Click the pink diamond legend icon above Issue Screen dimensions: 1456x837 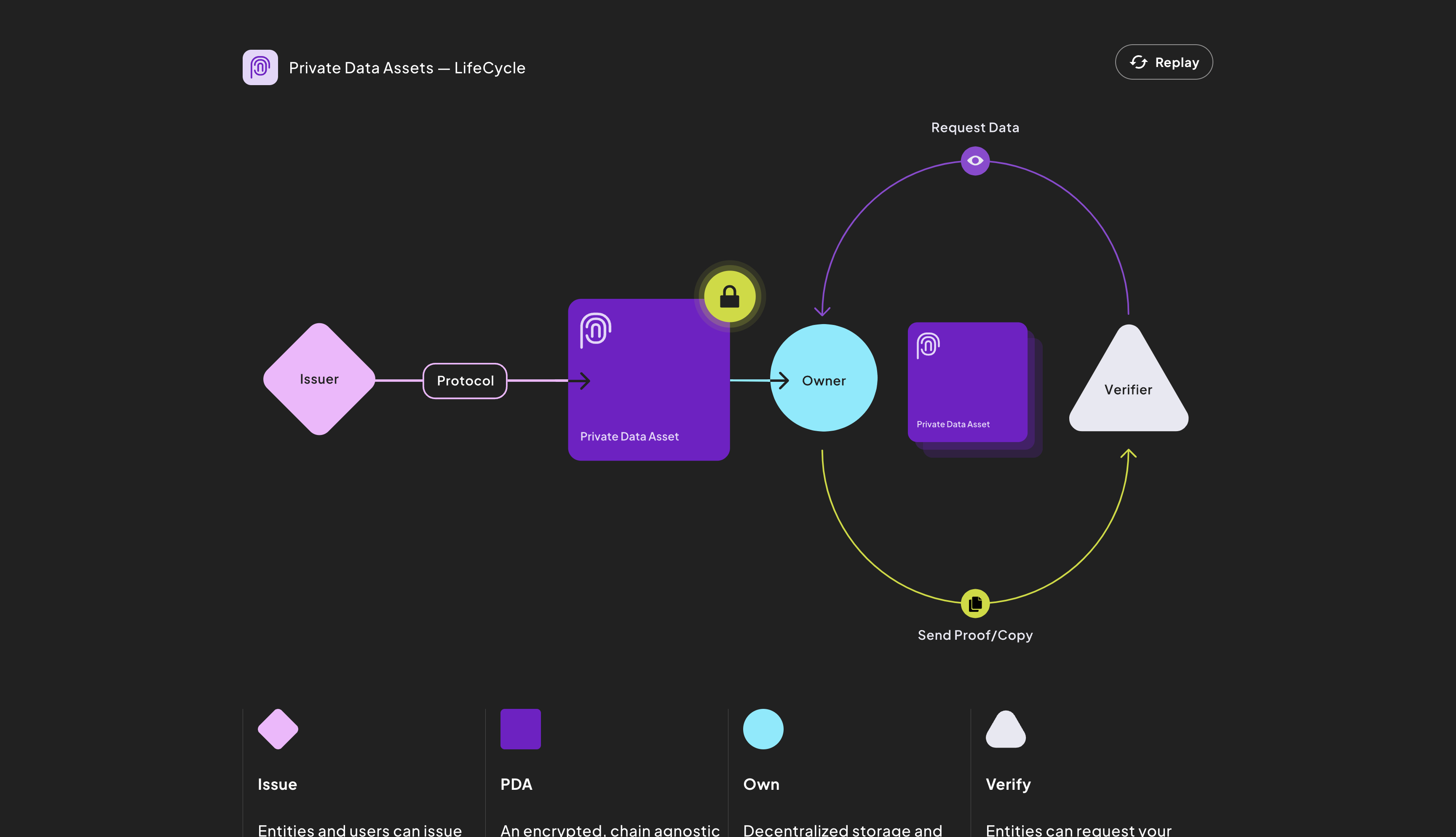tap(278, 729)
